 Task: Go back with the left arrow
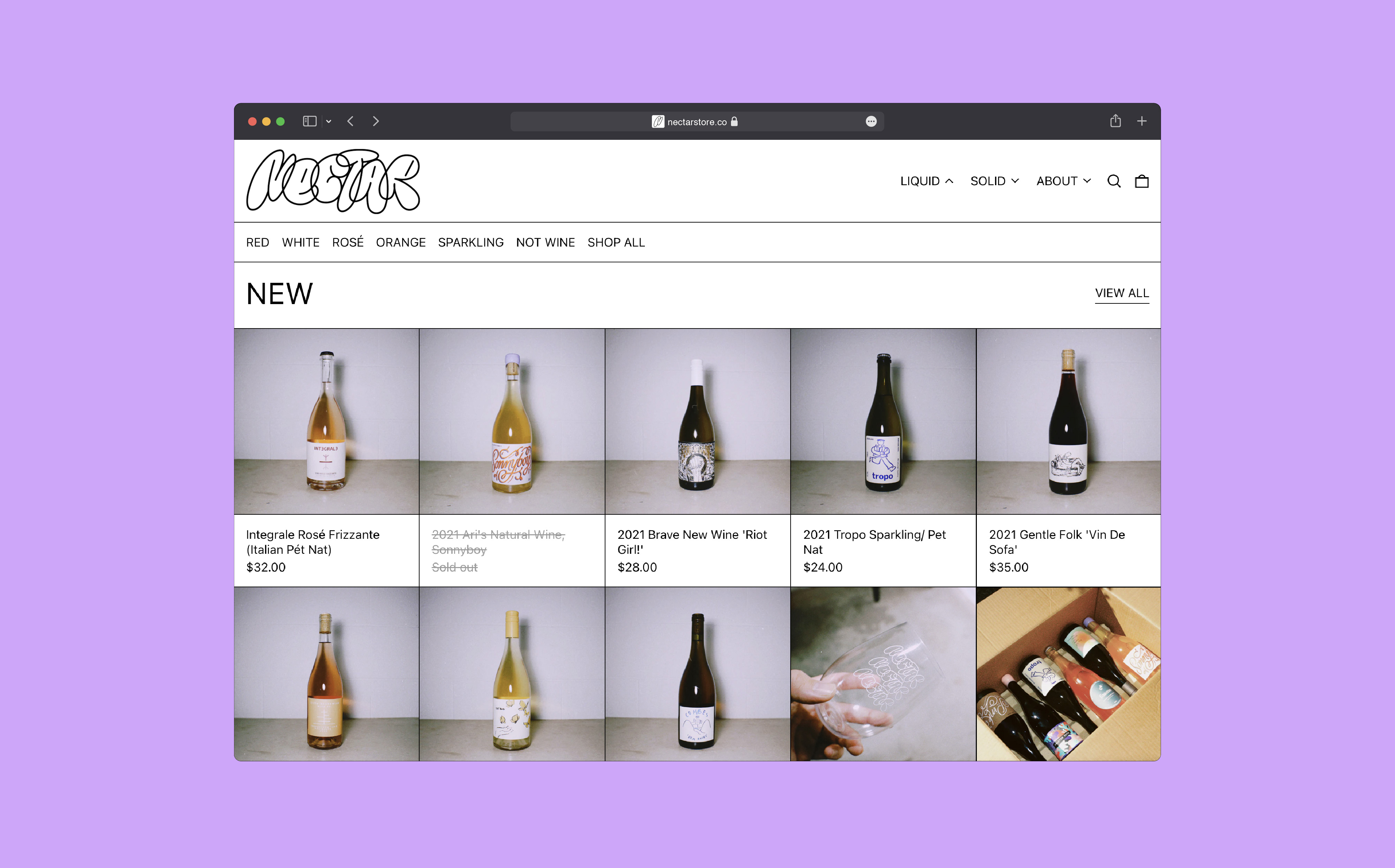pyautogui.click(x=350, y=121)
